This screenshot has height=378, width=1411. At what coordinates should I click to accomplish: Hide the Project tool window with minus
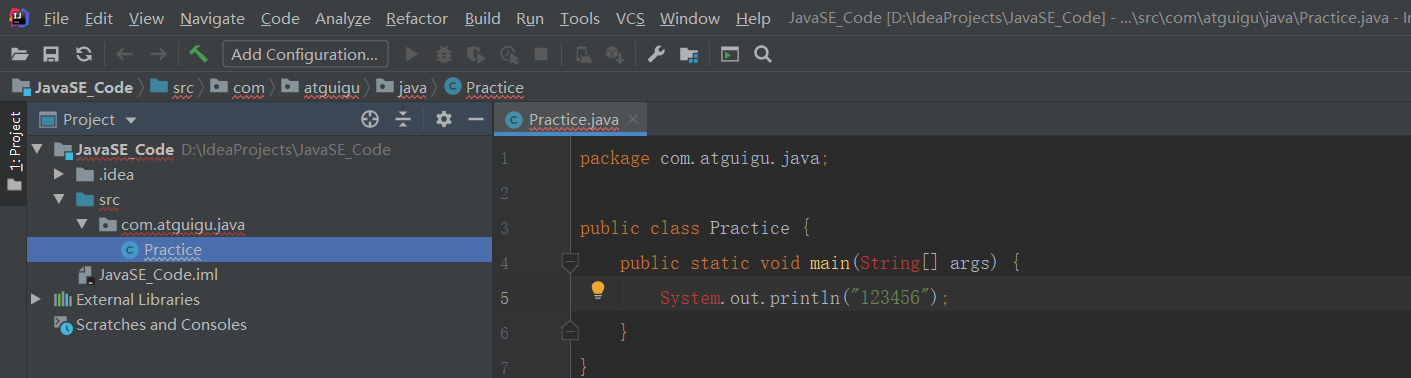point(476,120)
